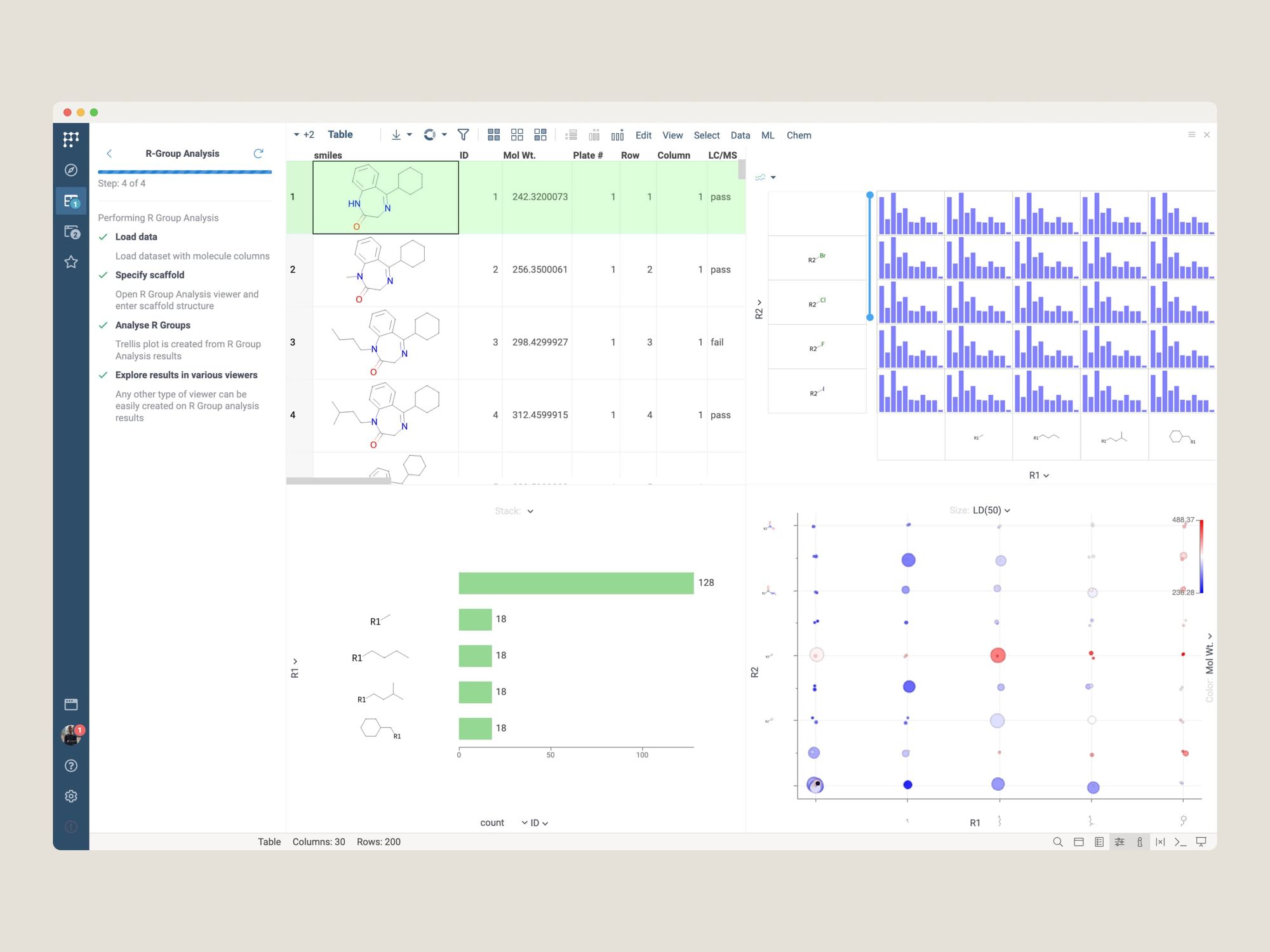Viewport: 1270px width, 952px height.
Task: Click the trellis plot vertical range slider handle
Action: [x=870, y=195]
